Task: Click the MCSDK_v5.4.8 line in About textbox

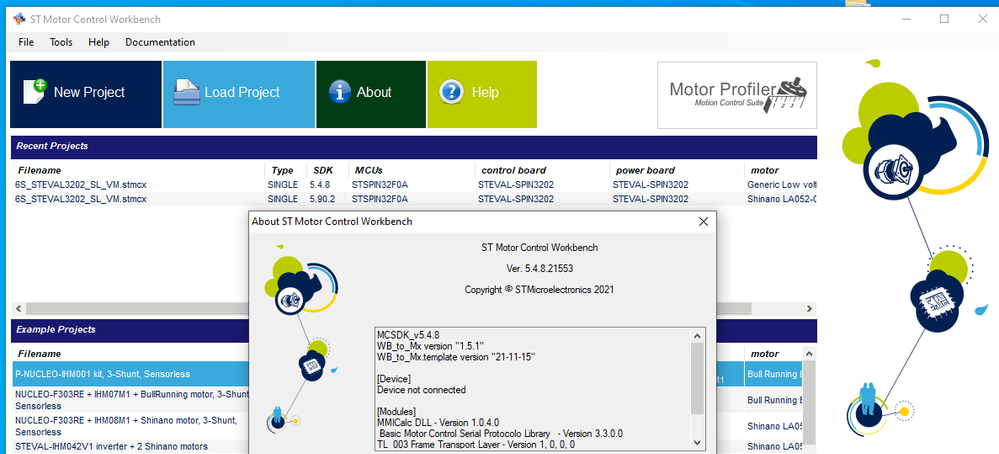Action: click(408, 334)
